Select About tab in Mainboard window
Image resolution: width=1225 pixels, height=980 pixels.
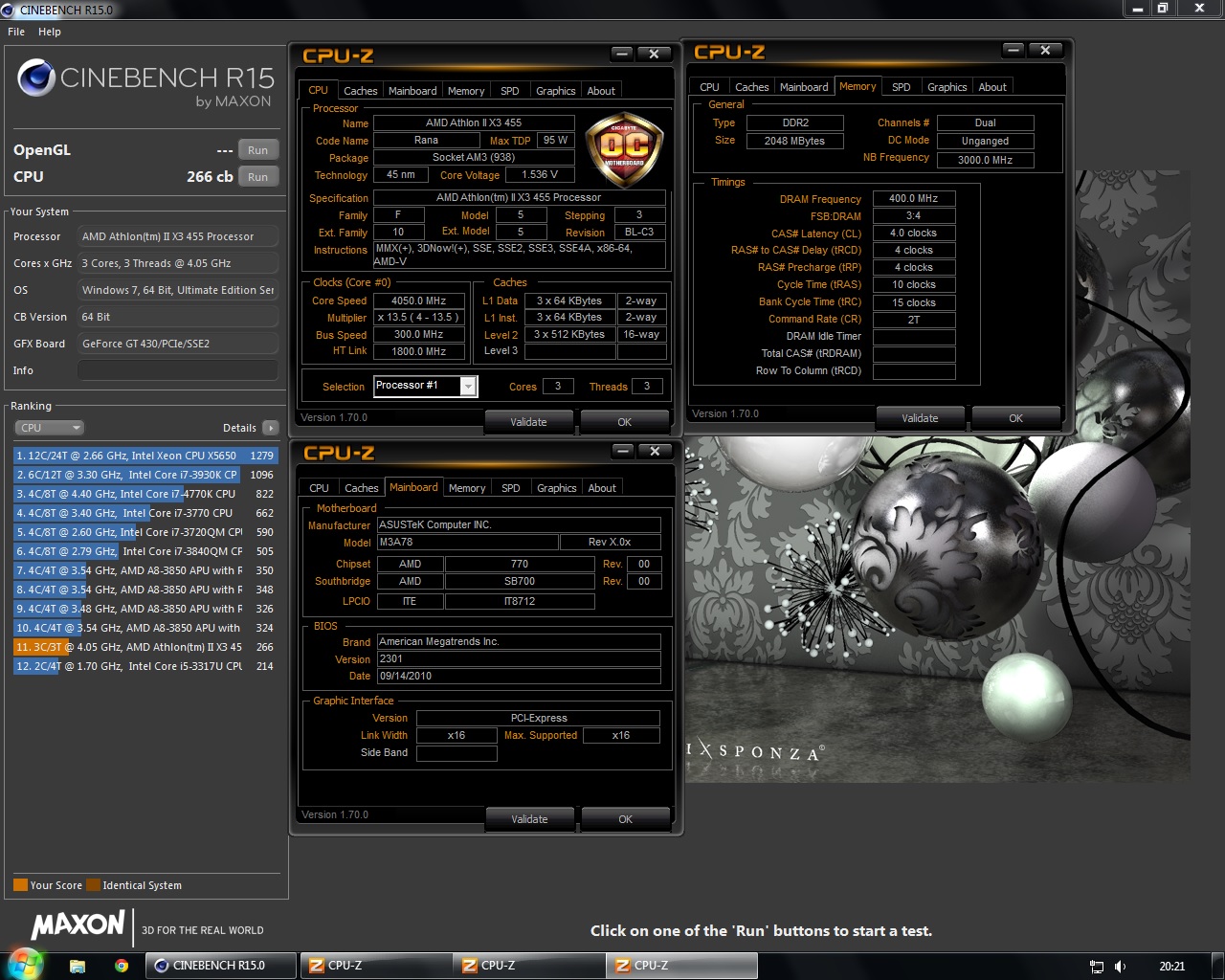pyautogui.click(x=602, y=488)
